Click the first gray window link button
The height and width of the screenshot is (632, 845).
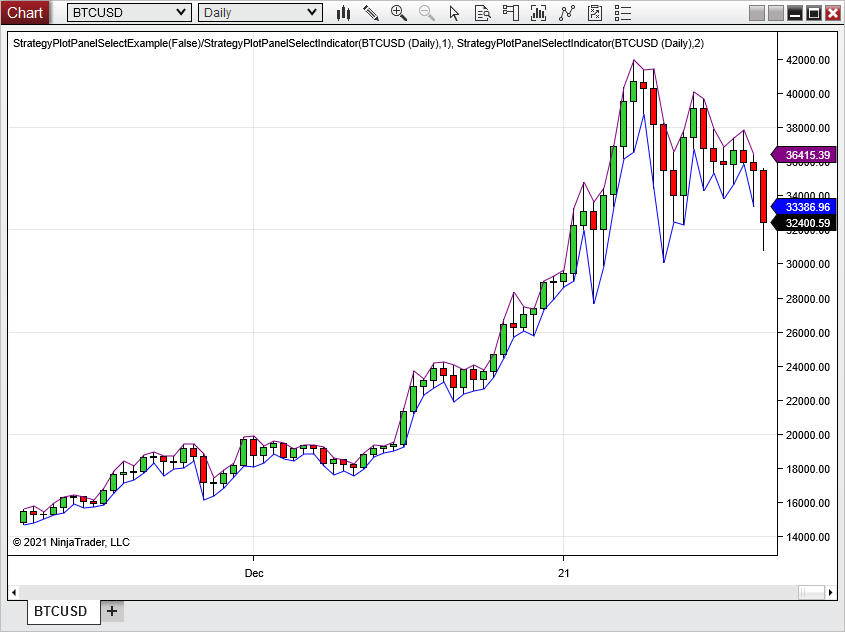coord(757,13)
